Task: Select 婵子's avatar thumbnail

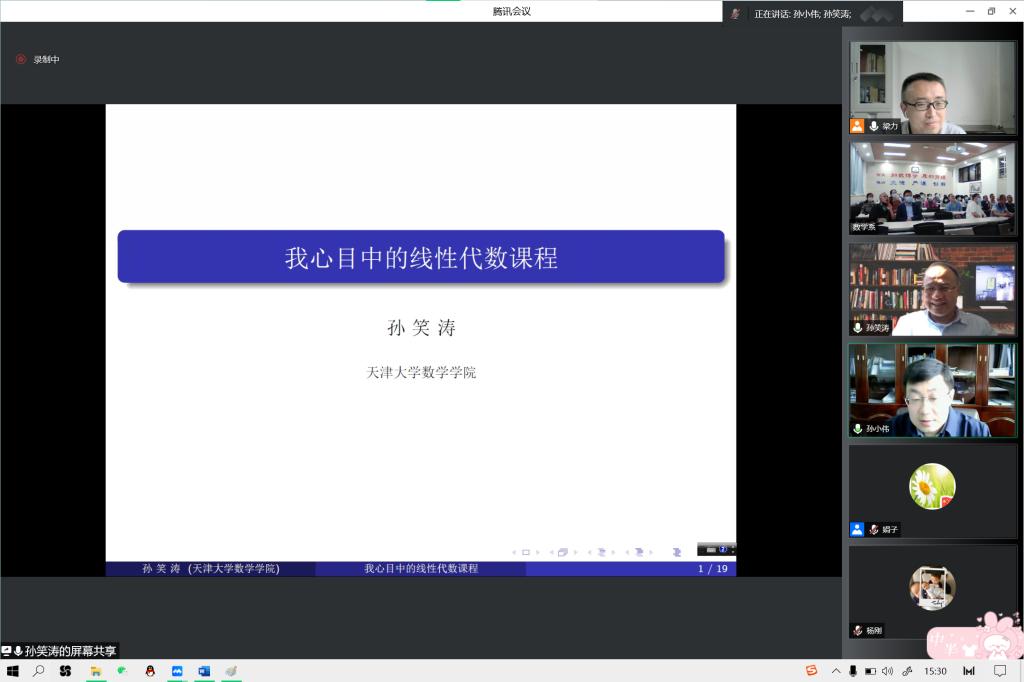Action: [x=930, y=487]
